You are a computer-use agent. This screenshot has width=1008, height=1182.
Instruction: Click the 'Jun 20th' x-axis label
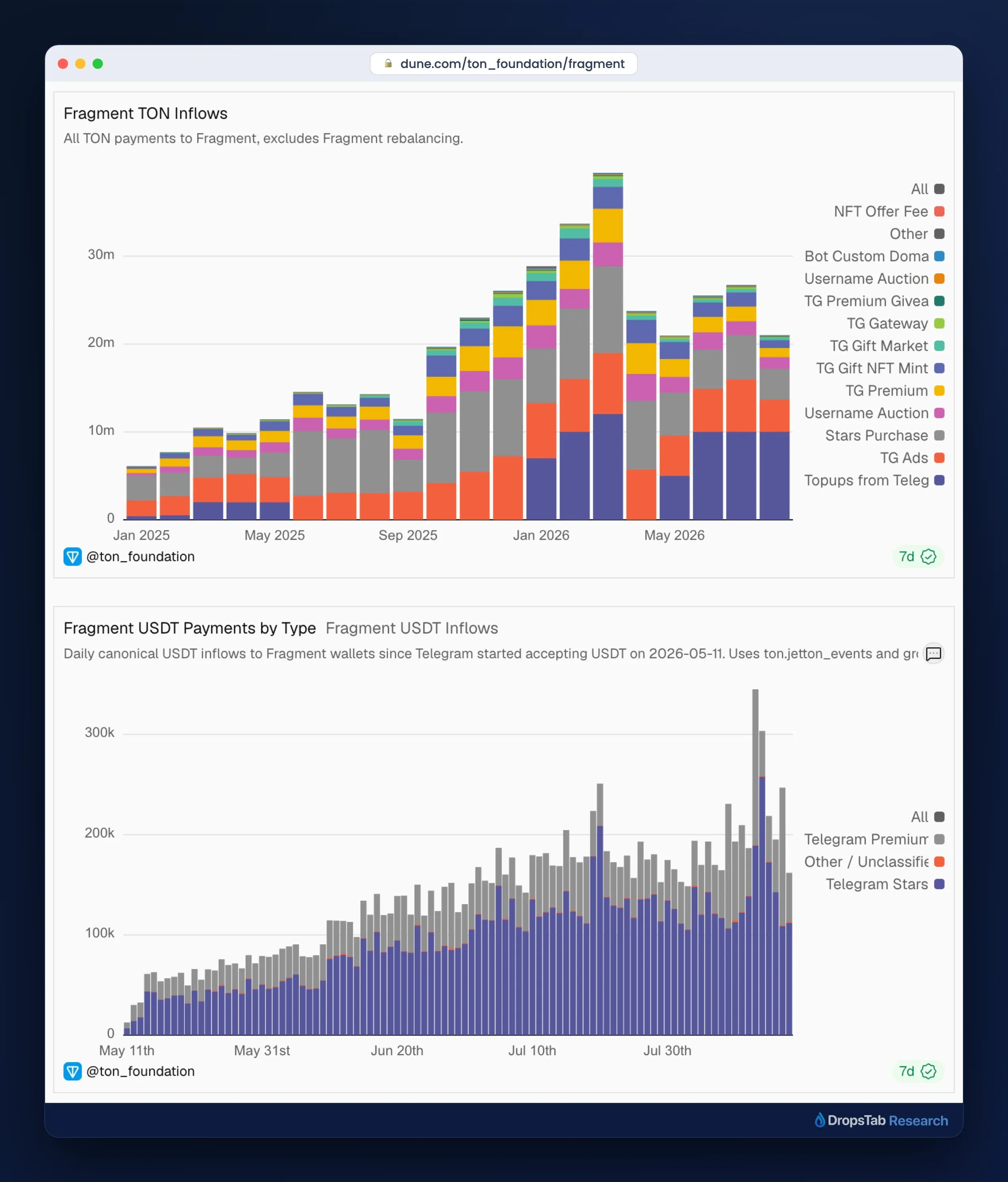click(x=397, y=1050)
